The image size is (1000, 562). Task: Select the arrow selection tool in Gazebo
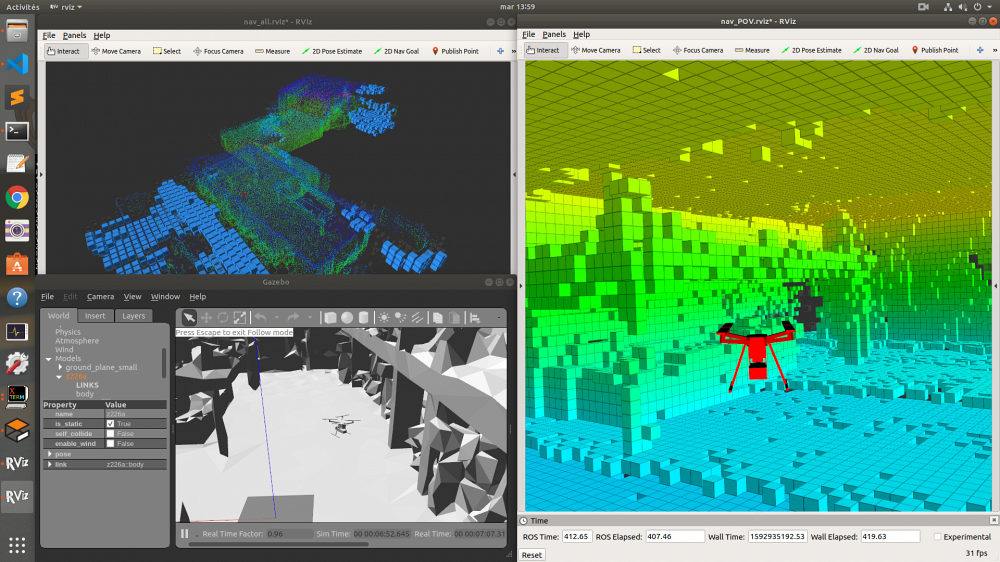(188, 318)
